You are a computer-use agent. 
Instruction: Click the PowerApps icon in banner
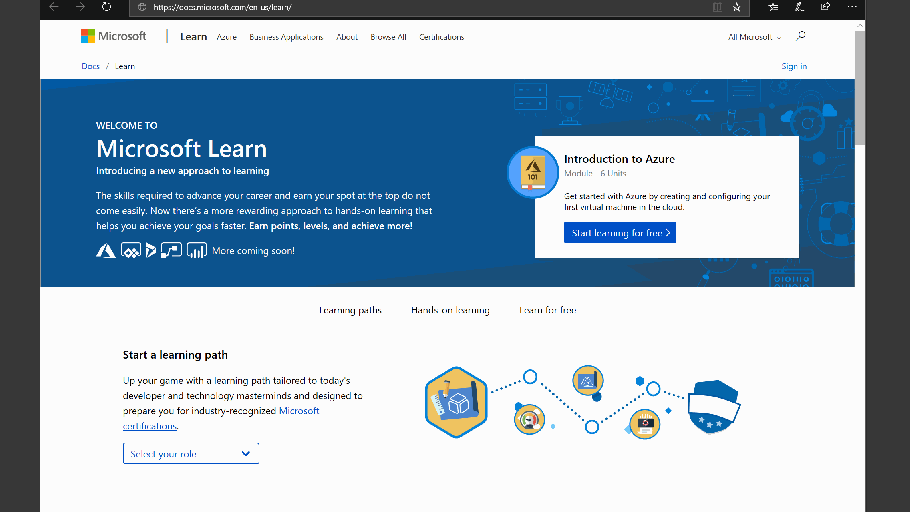tap(131, 251)
